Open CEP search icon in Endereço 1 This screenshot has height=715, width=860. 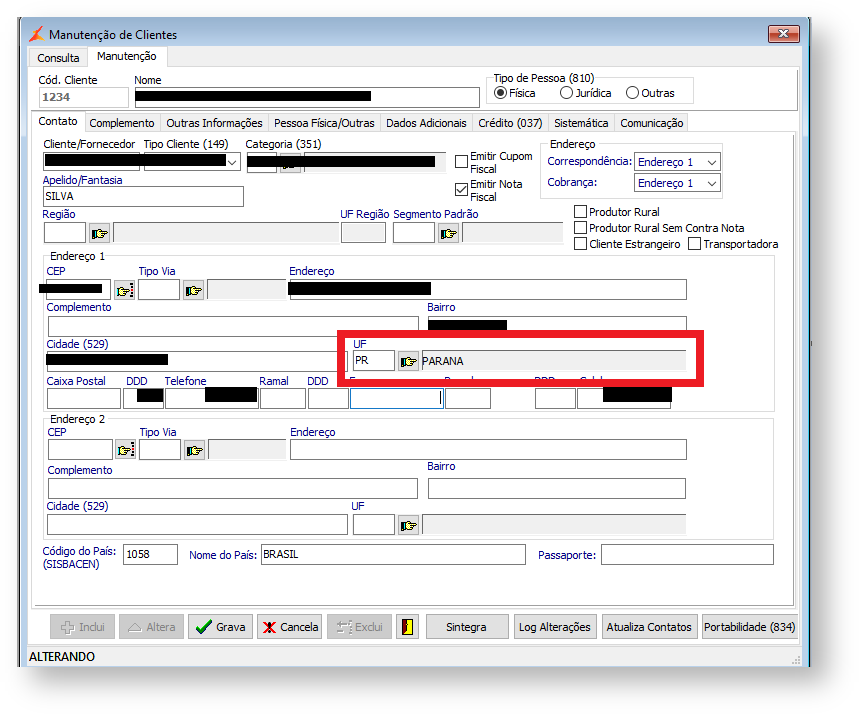tap(125, 290)
